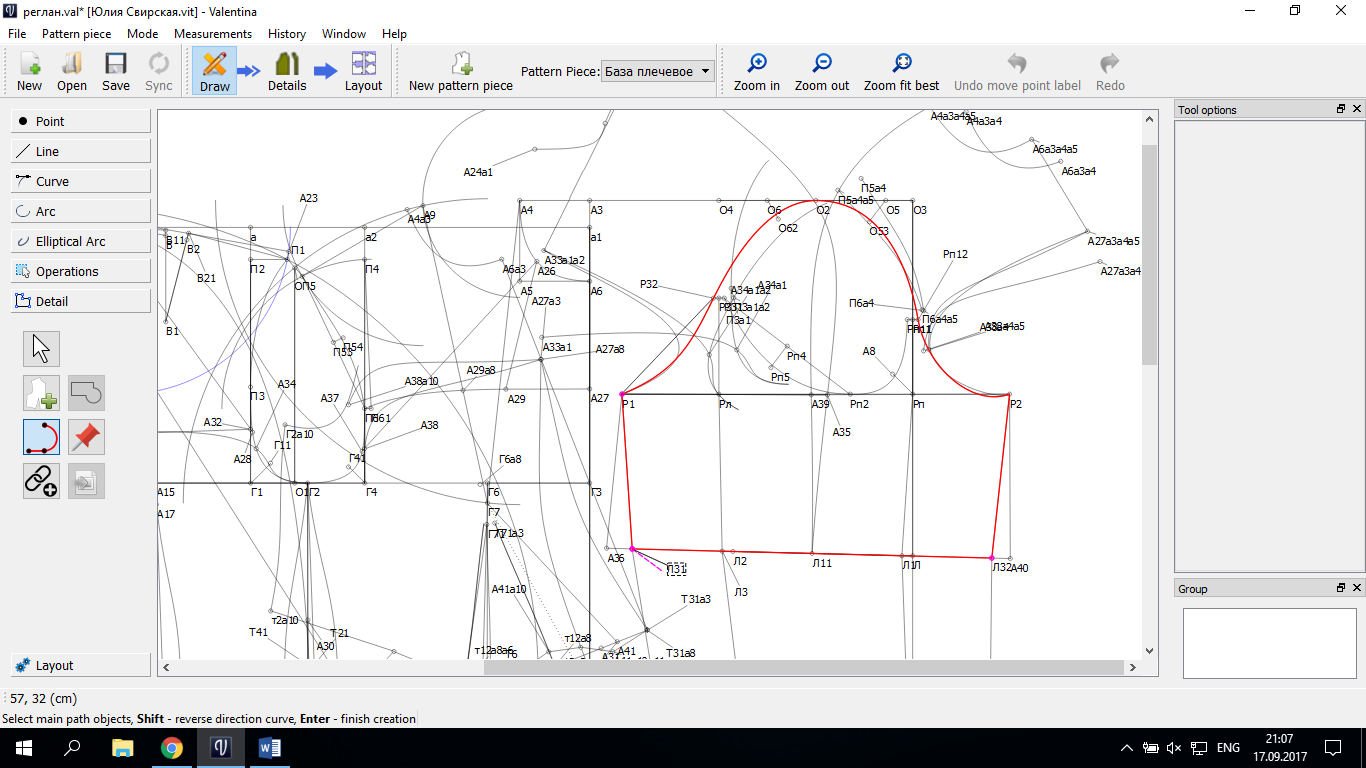Viewport: 1366px width, 768px height.
Task: Toggle the internal path curve tool
Action: (42, 437)
